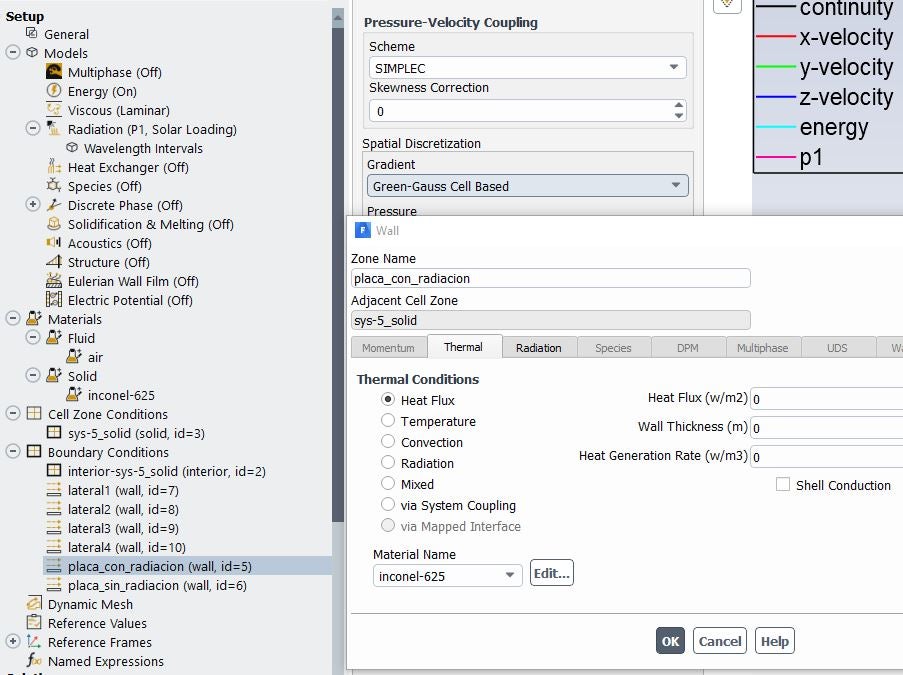The image size is (903, 675).
Task: Select the Temperature thermal condition
Action: [x=388, y=421]
